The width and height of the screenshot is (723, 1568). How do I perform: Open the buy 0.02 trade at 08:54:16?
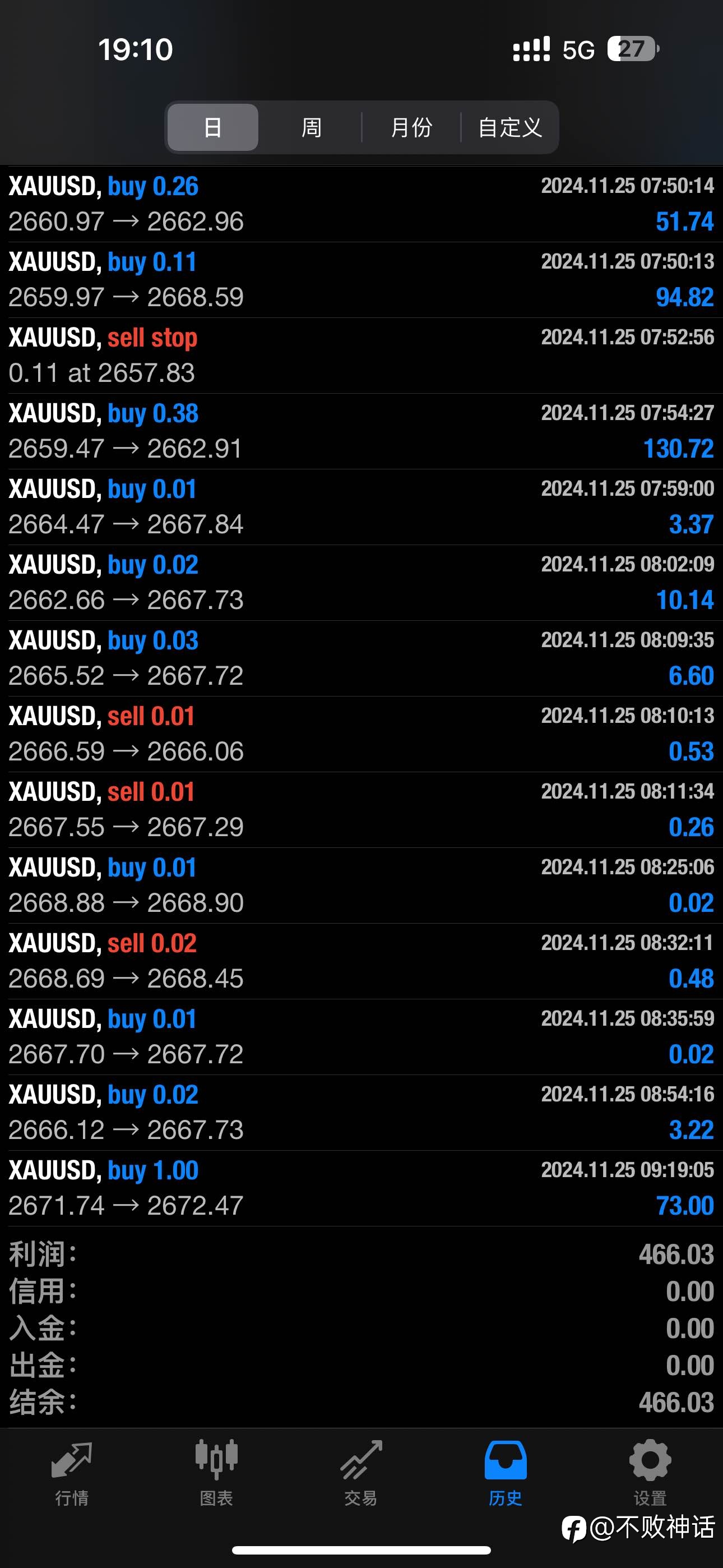coord(361,1113)
